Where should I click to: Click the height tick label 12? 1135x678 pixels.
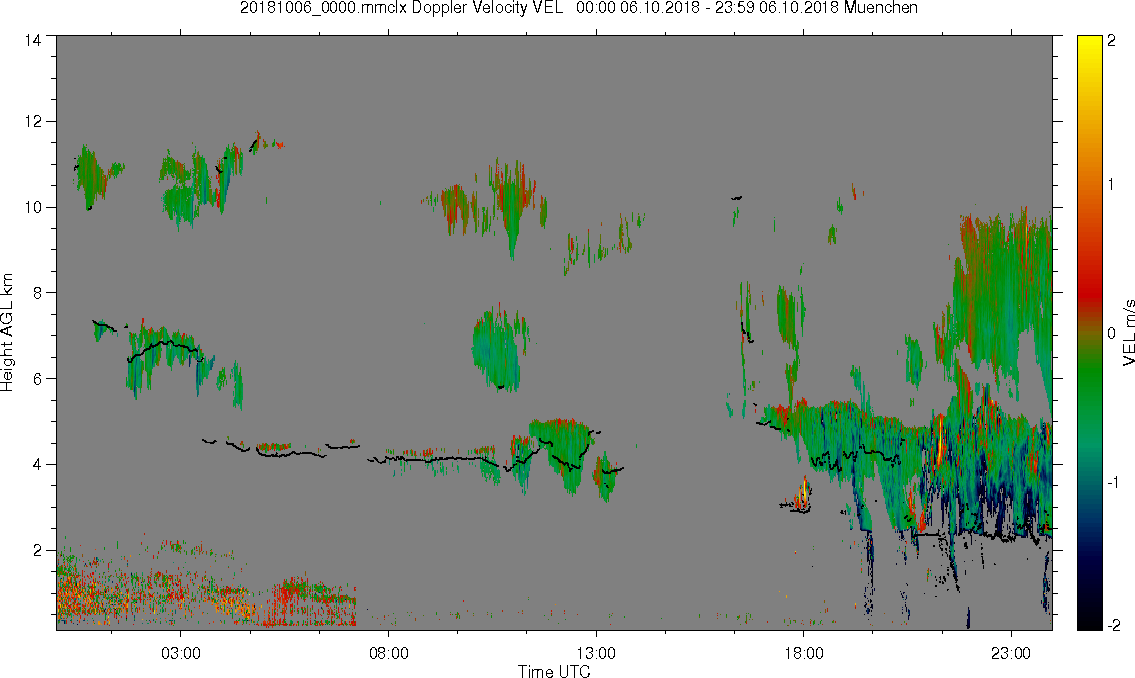33,122
